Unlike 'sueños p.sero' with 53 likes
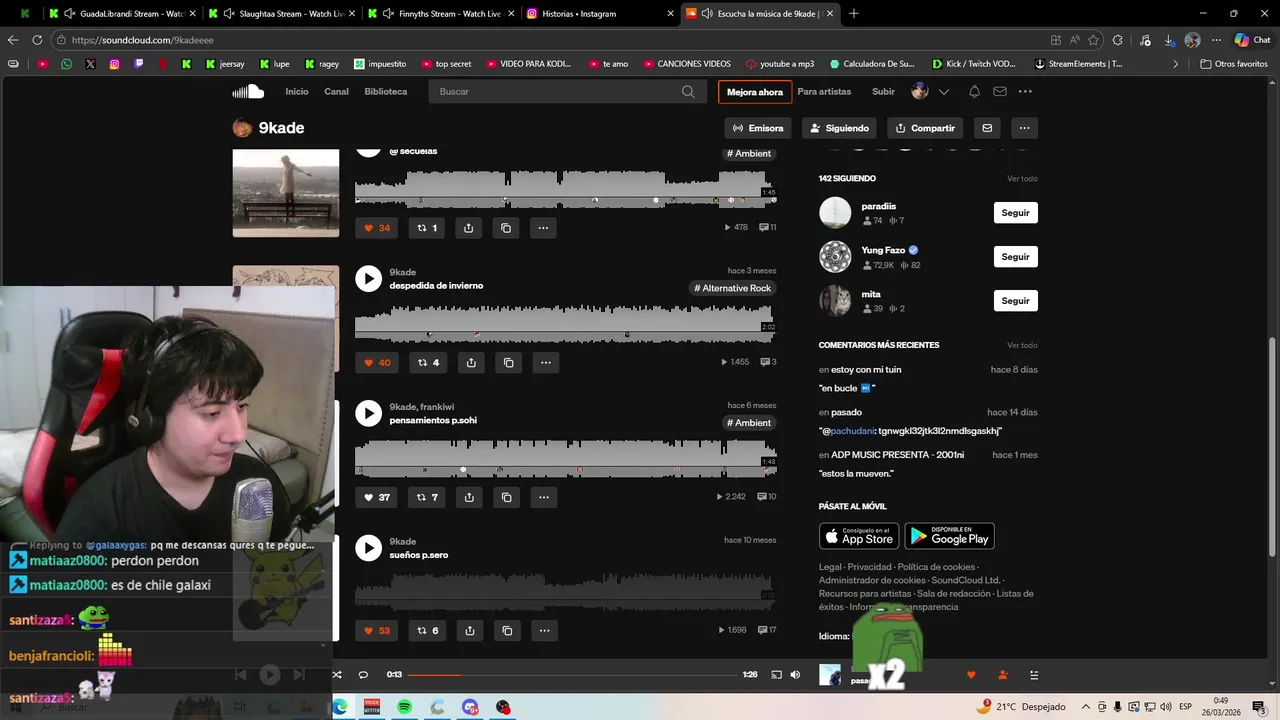 pos(377,630)
